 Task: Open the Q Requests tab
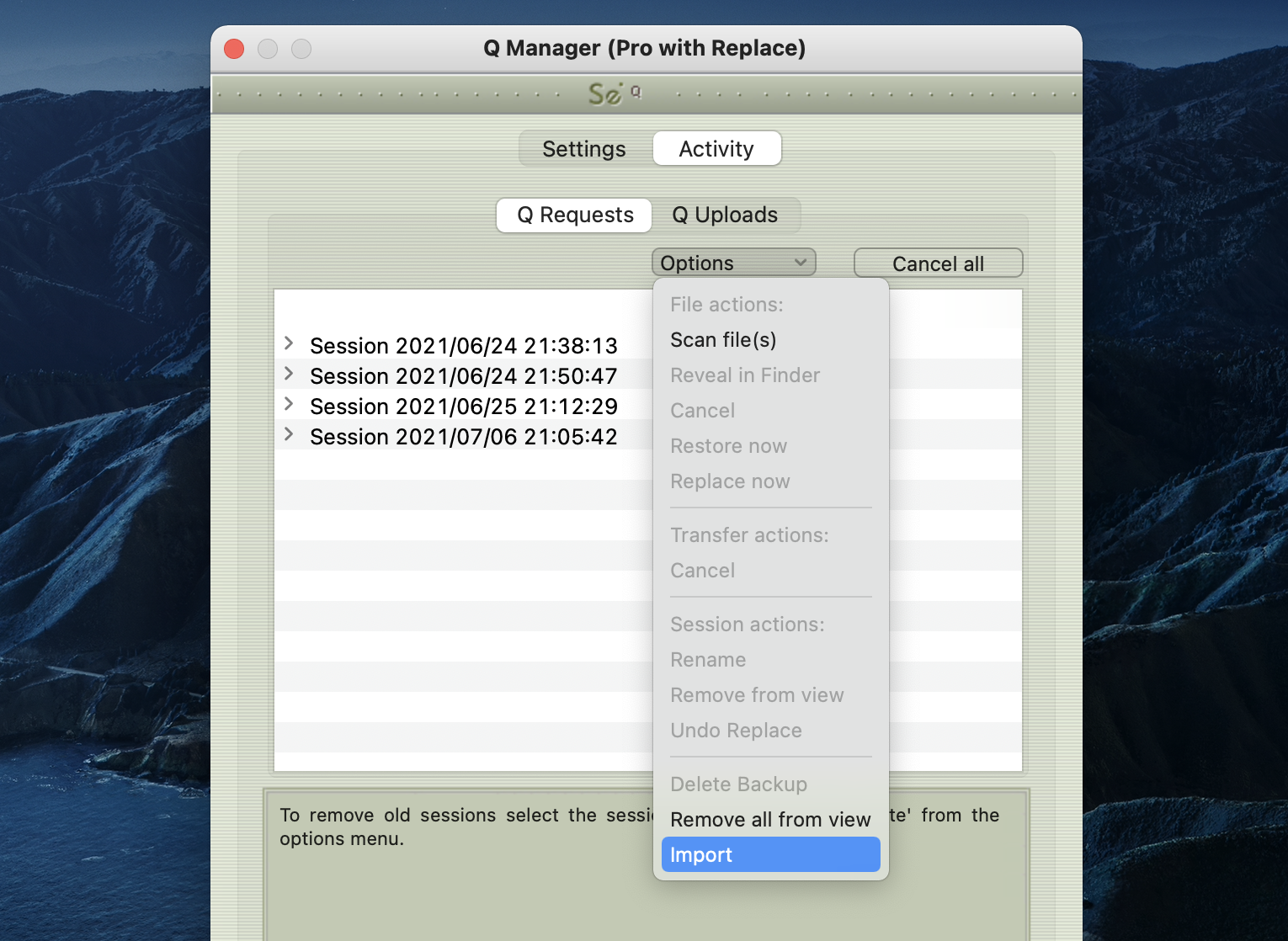click(575, 215)
